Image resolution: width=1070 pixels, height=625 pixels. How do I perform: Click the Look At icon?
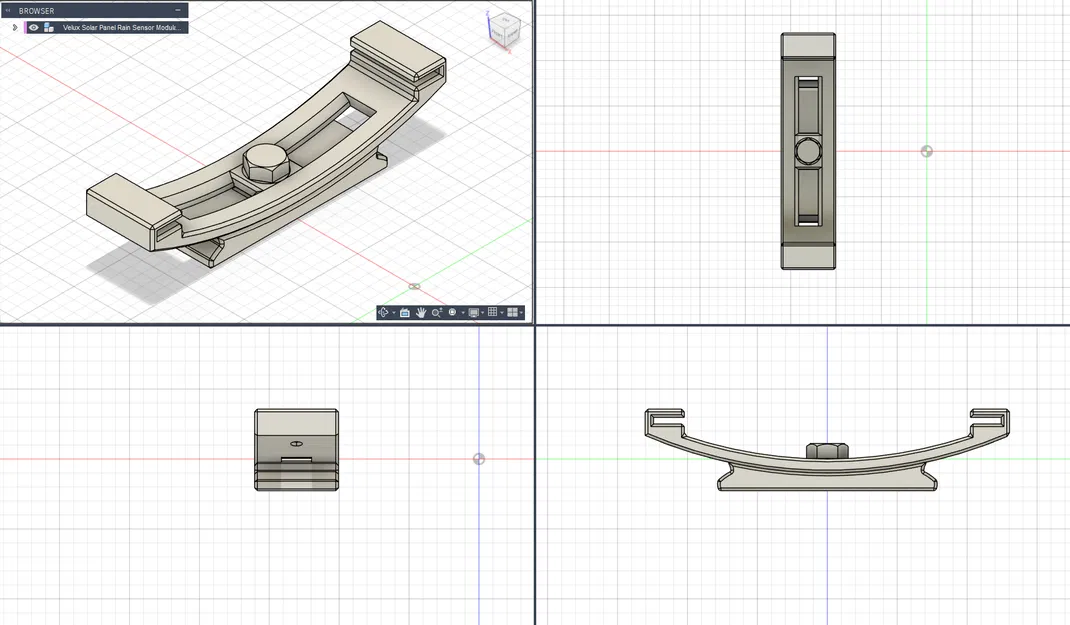405,312
